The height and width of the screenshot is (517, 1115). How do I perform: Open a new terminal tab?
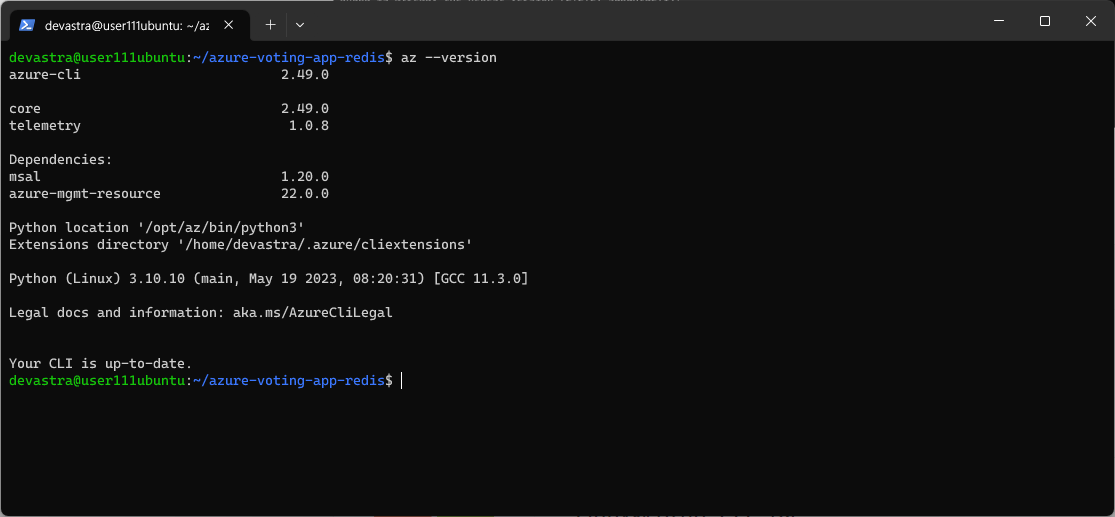click(x=270, y=25)
